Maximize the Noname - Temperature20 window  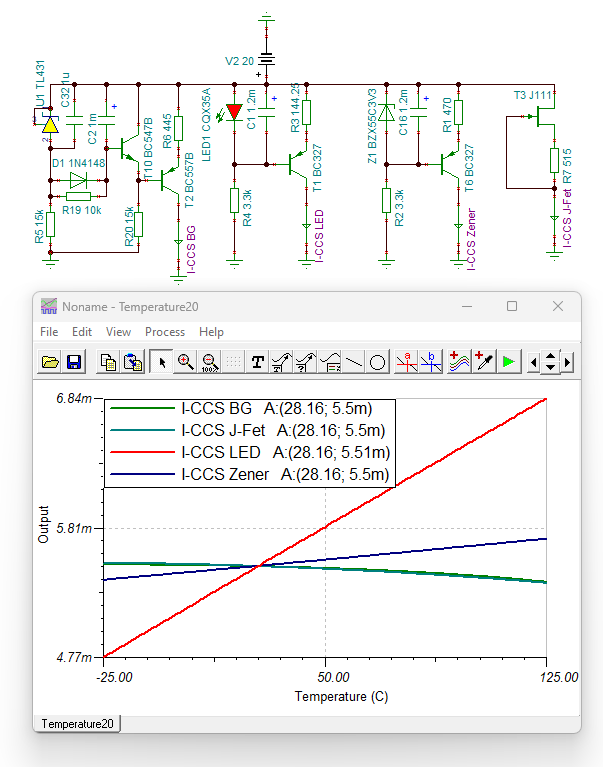click(x=512, y=306)
